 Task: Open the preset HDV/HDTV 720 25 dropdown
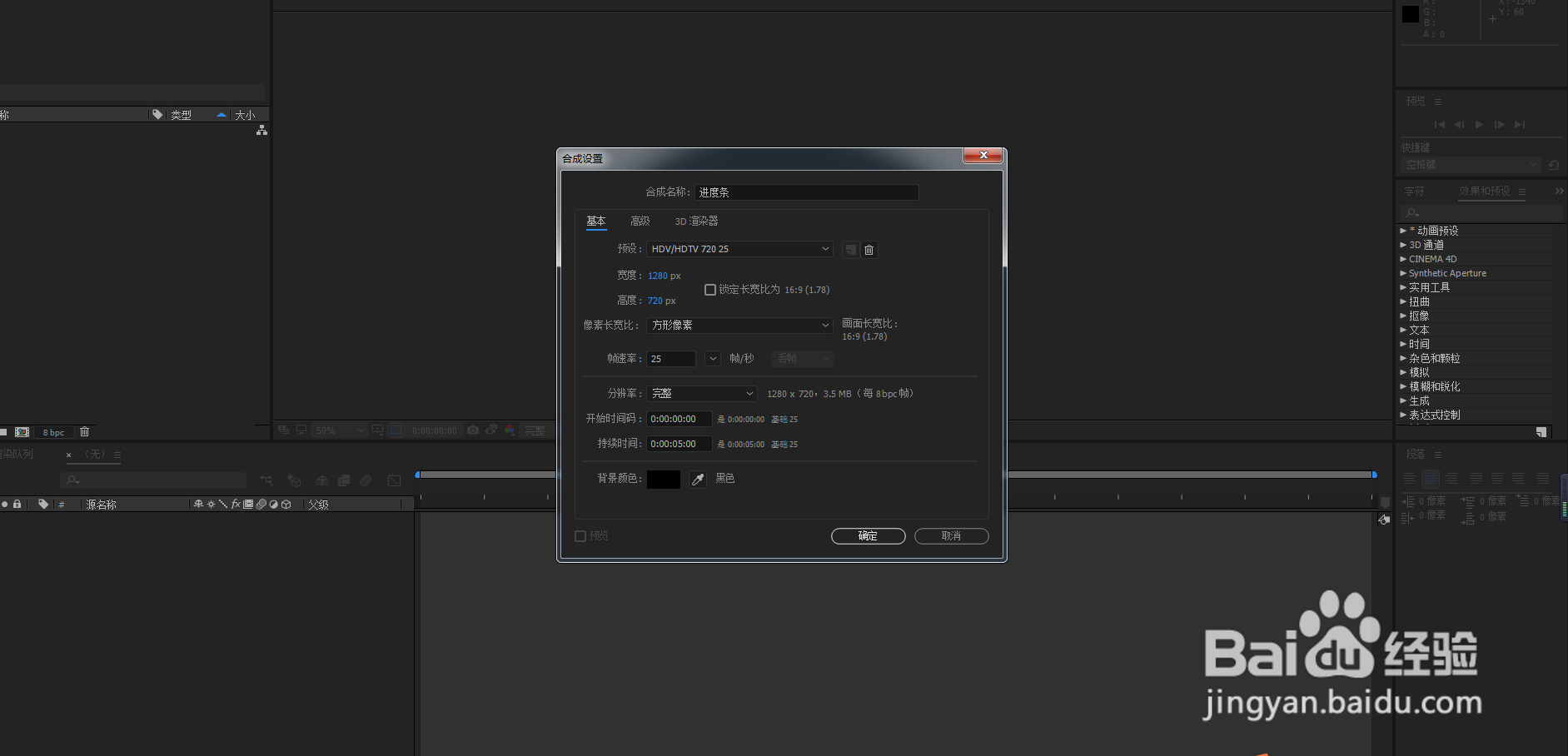point(739,249)
